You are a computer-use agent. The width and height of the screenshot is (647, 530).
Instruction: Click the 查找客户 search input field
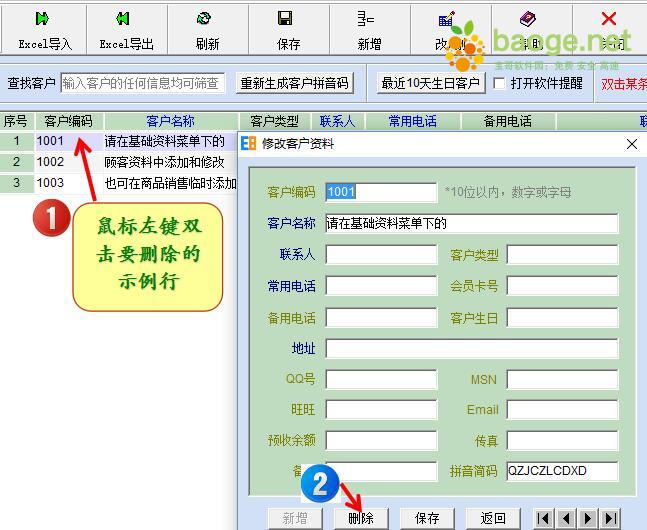point(142,84)
